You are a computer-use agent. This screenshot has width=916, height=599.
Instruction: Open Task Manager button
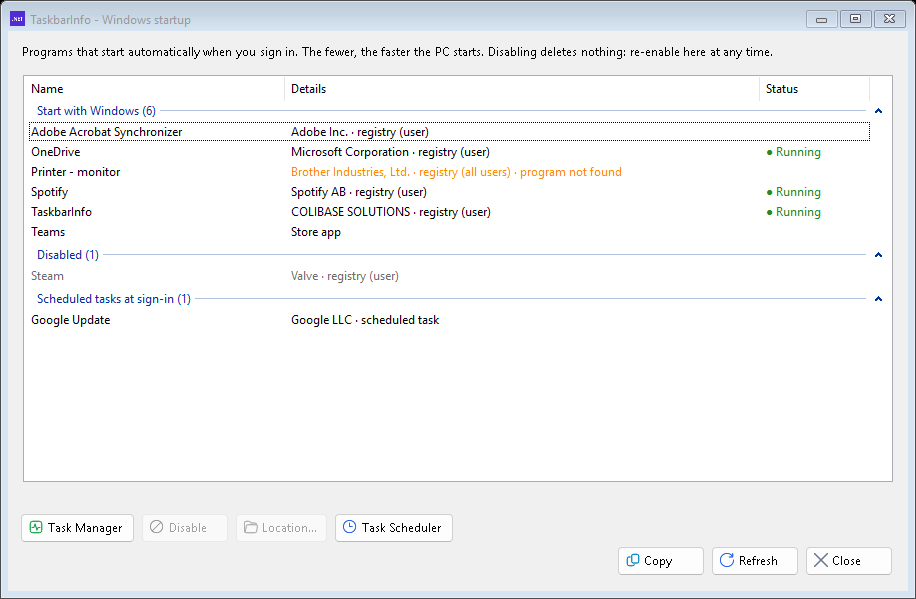tap(77, 528)
